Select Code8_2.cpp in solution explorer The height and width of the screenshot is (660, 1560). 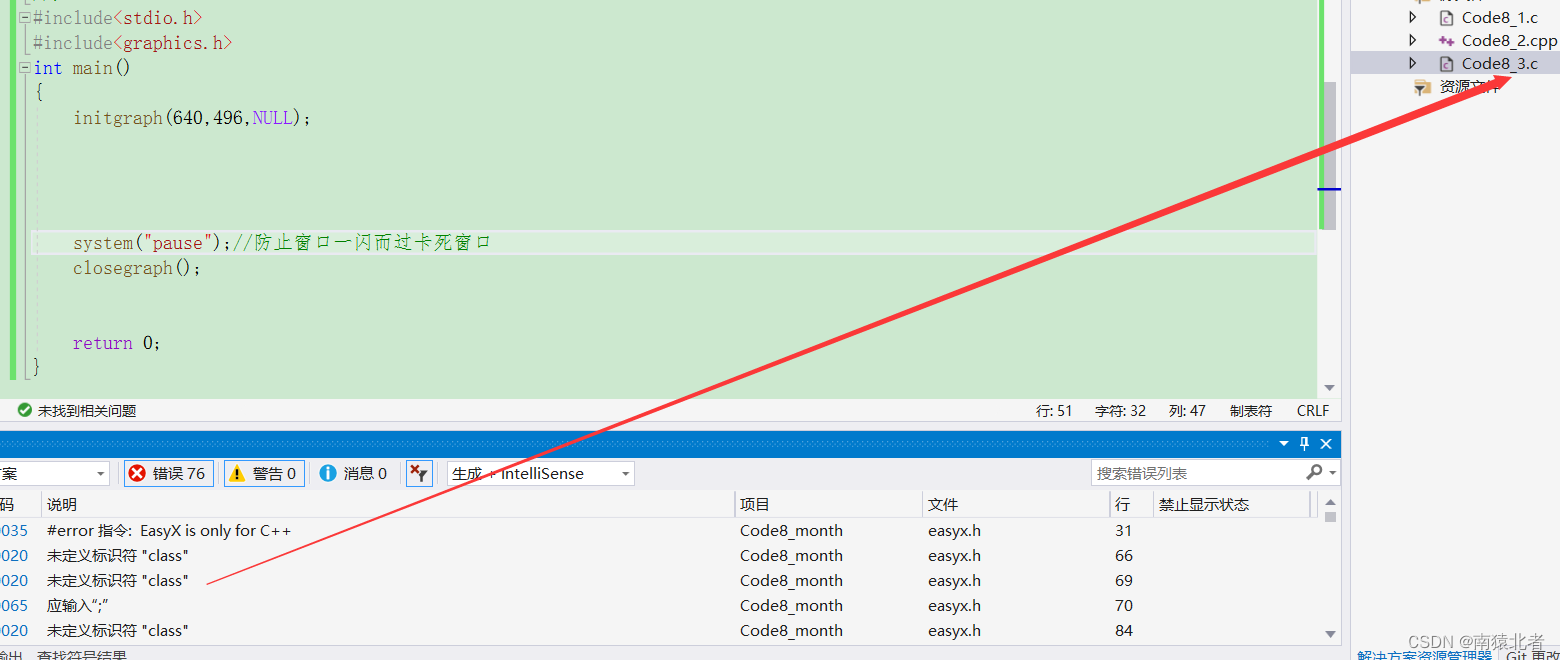tap(1509, 41)
